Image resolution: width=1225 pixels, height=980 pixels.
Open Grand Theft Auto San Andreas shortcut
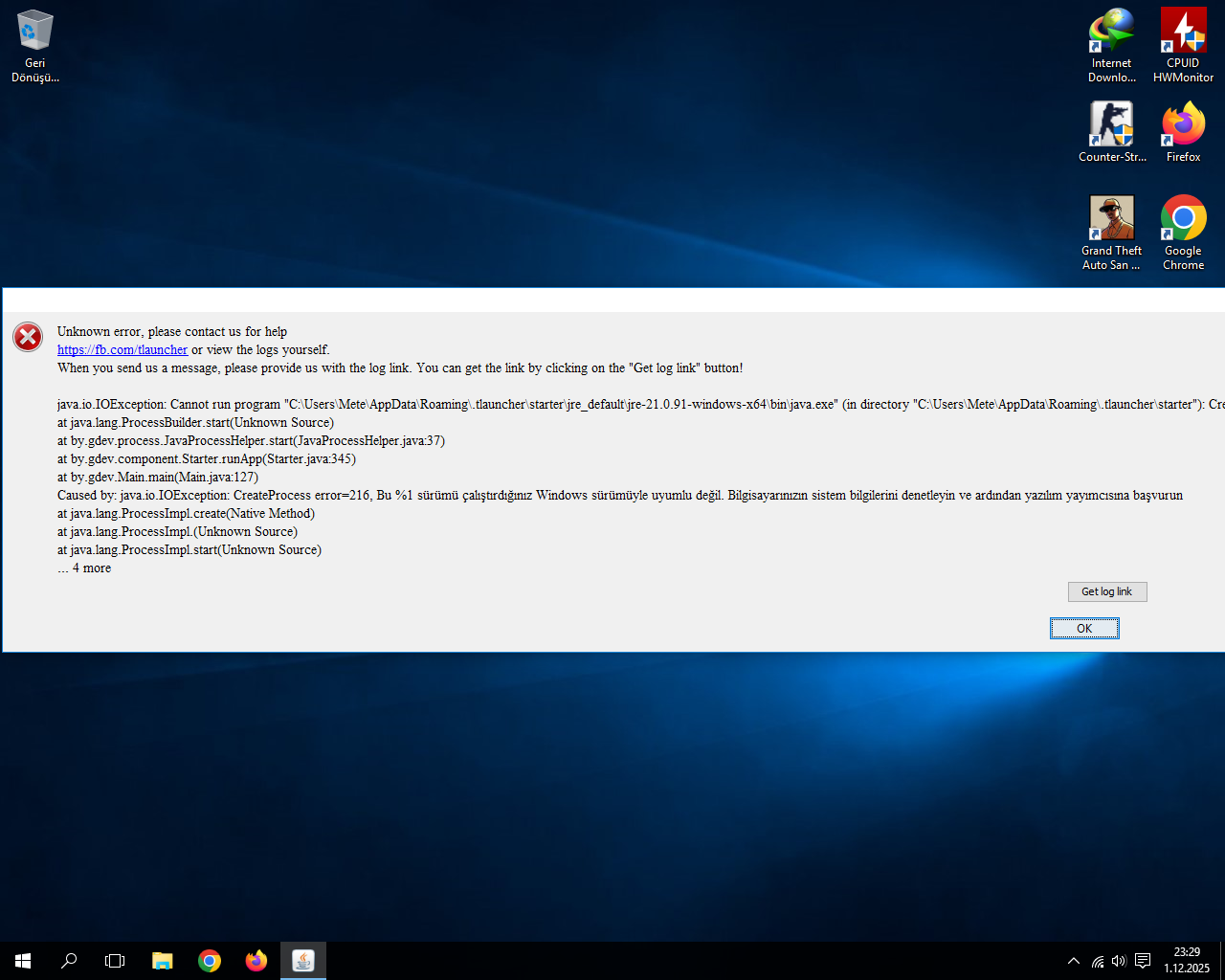[x=1111, y=234]
